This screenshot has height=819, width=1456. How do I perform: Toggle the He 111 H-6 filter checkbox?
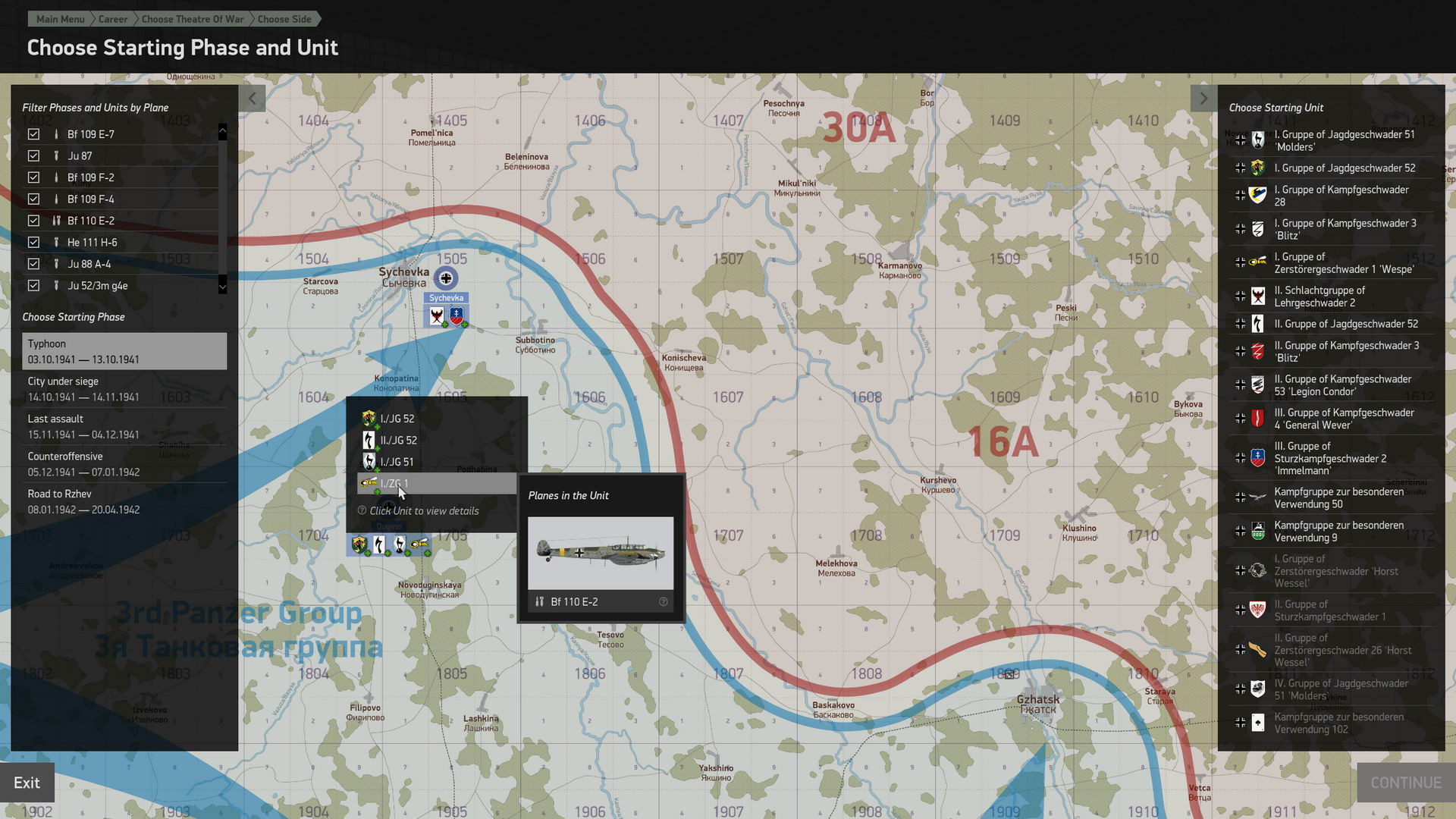coord(33,242)
